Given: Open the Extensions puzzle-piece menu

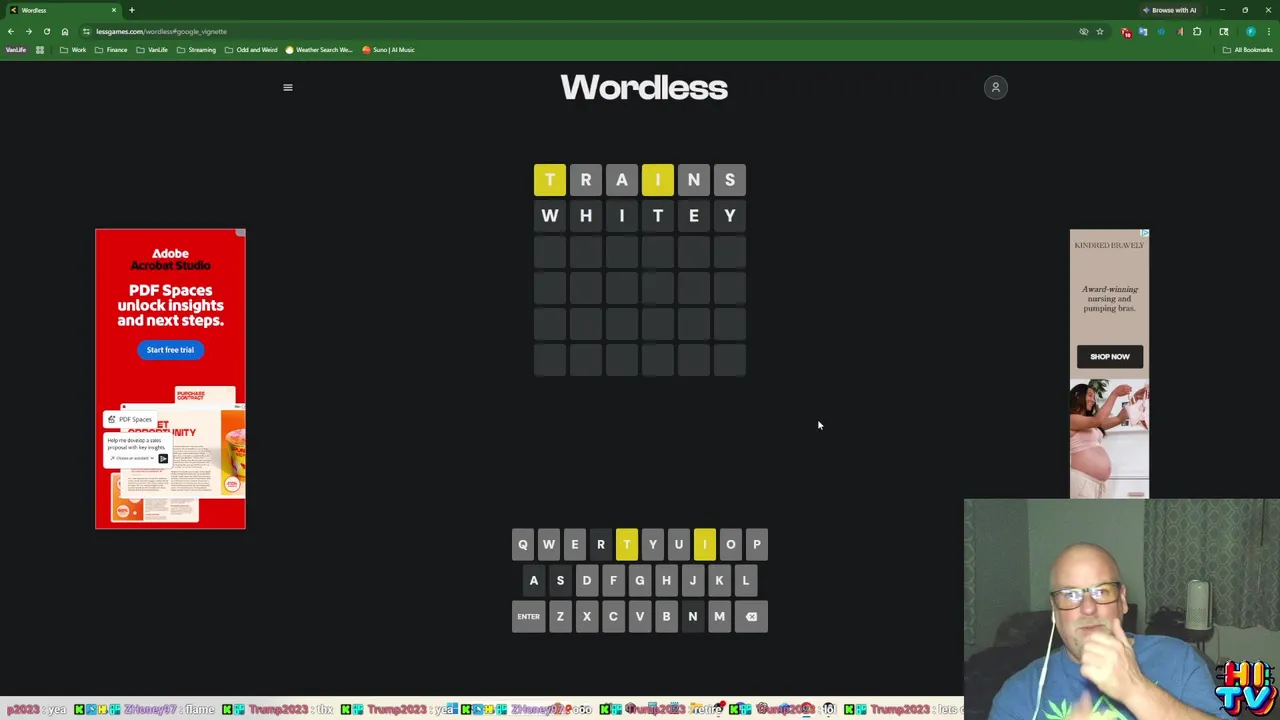Looking at the screenshot, I should [1197, 31].
